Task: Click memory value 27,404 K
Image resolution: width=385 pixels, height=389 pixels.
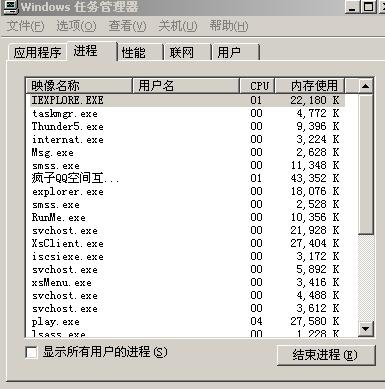Action: 314,243
